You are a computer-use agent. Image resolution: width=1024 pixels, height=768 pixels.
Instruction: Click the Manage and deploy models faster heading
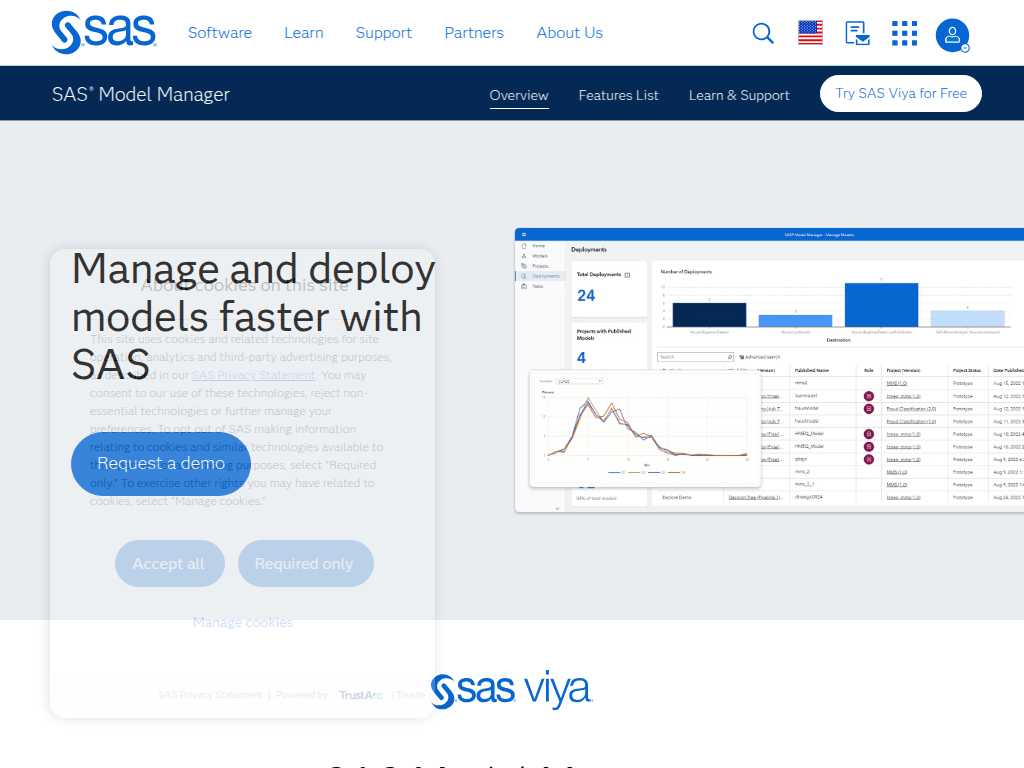pos(253,317)
